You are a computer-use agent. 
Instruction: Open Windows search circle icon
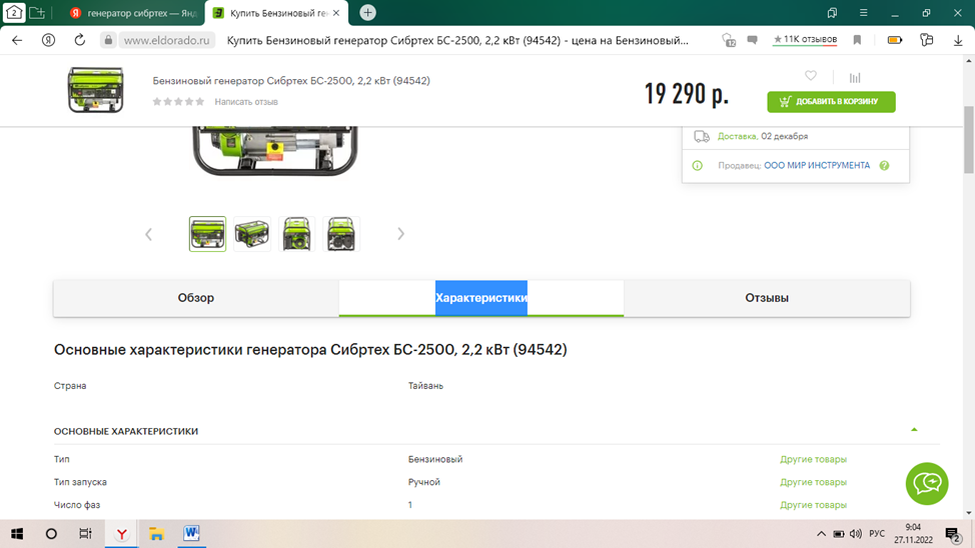tap(51, 534)
